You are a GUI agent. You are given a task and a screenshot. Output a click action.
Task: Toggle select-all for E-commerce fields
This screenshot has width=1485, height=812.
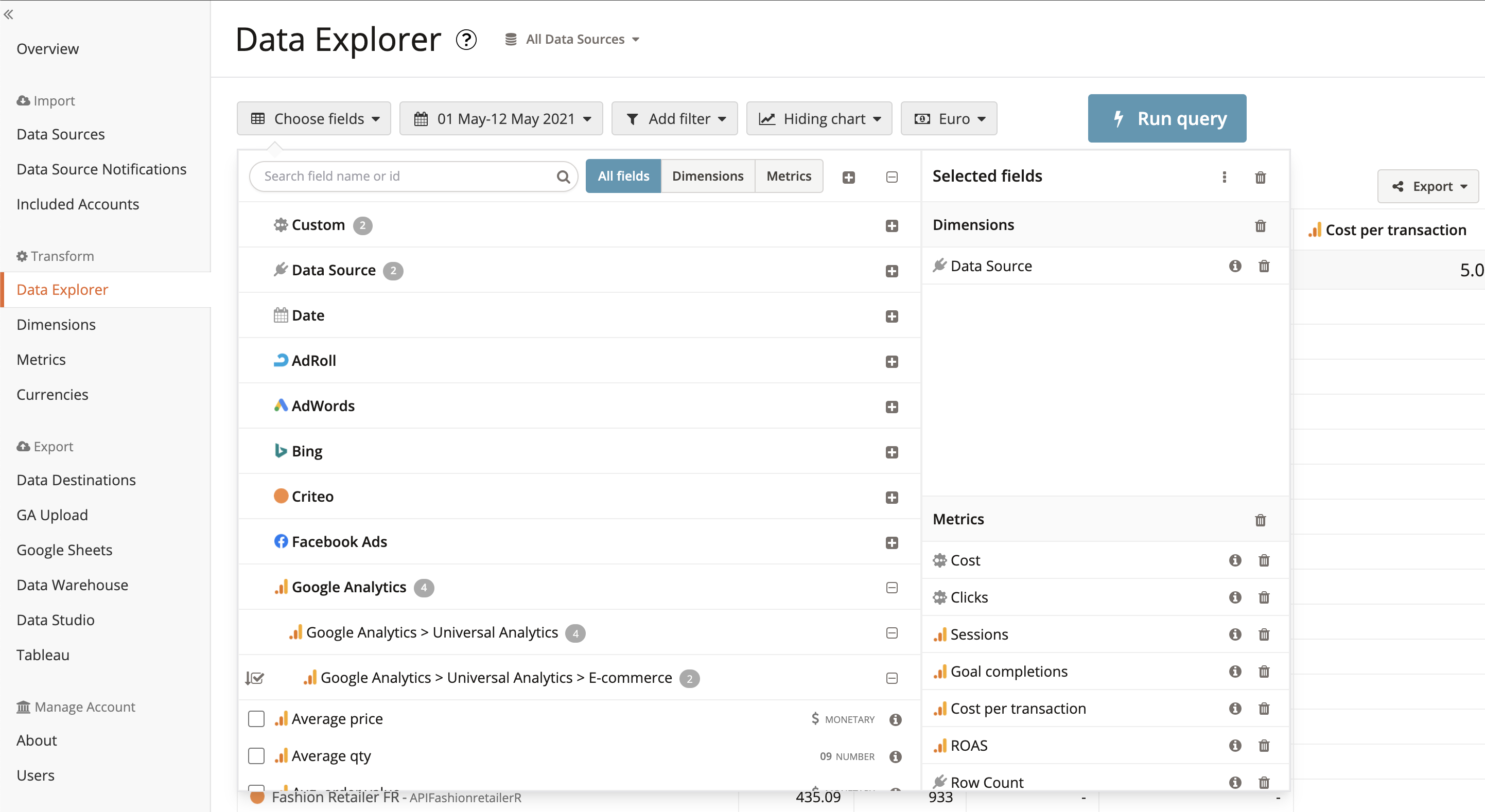(254, 678)
